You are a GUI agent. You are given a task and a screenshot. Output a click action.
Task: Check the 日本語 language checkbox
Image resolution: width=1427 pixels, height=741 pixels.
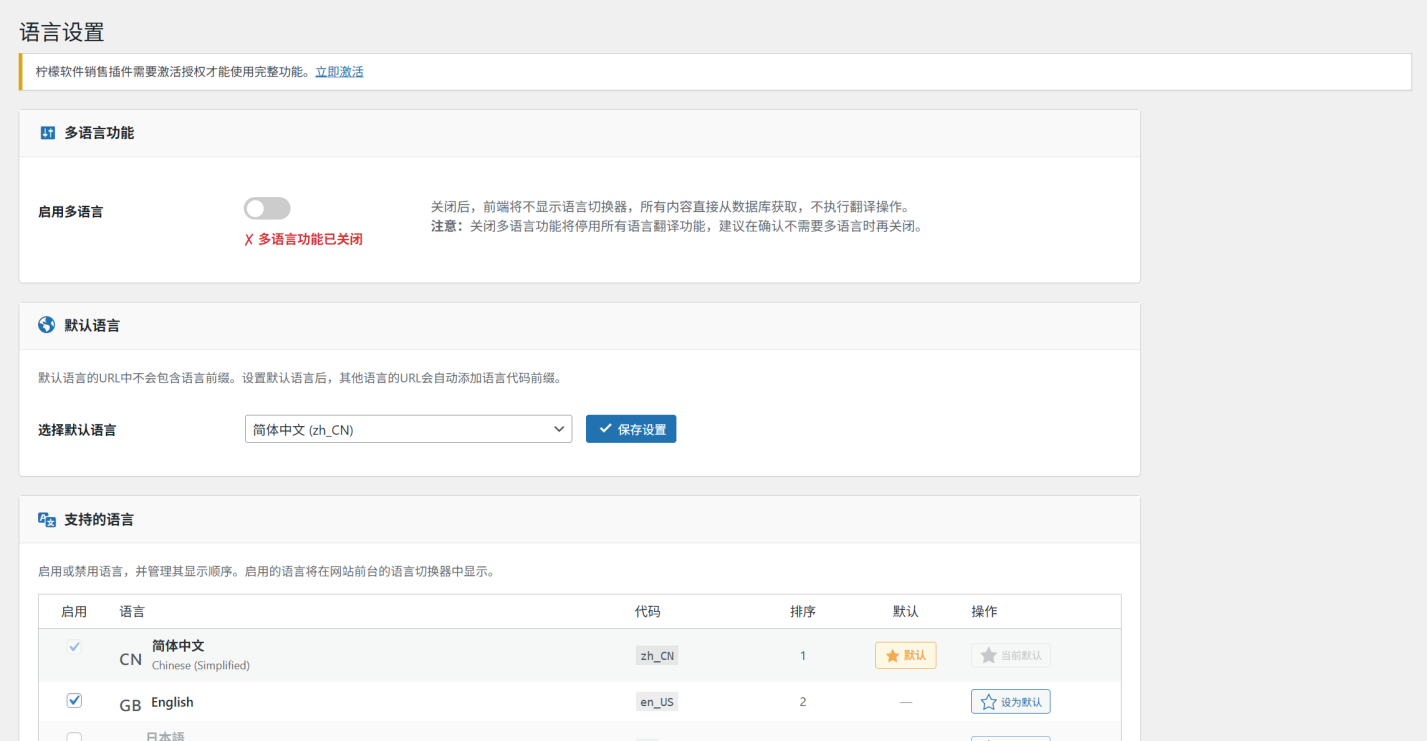(x=74, y=737)
